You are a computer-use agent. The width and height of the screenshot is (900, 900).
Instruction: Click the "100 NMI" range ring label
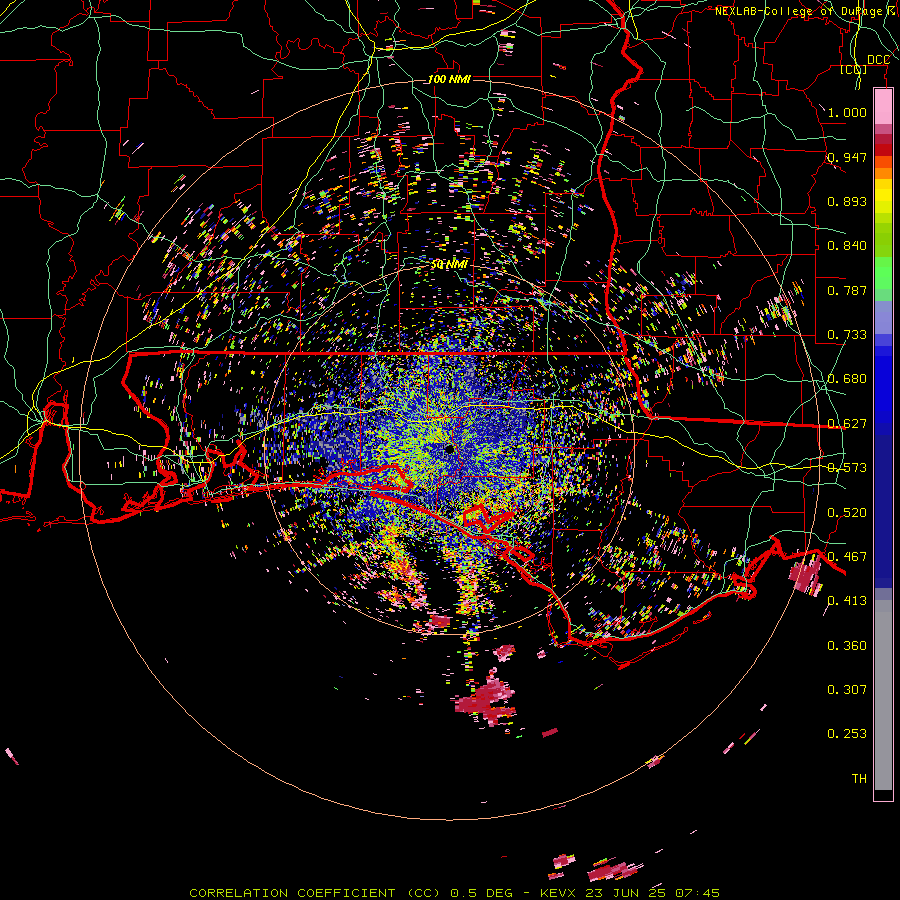click(449, 79)
